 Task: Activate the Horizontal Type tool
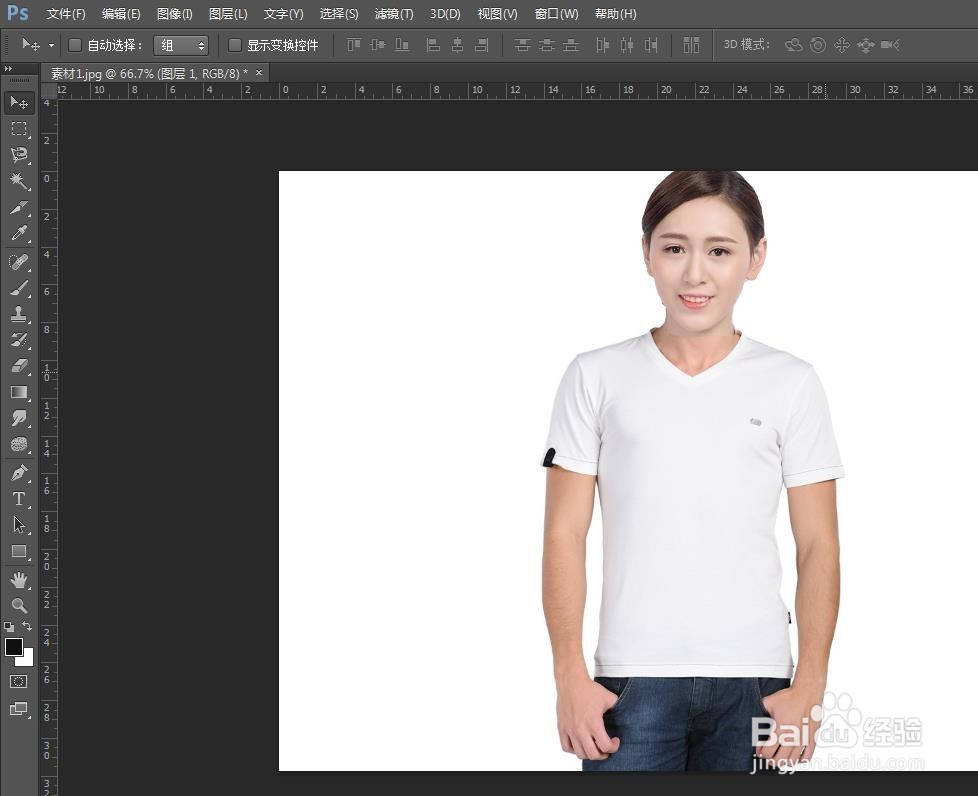(x=18, y=498)
